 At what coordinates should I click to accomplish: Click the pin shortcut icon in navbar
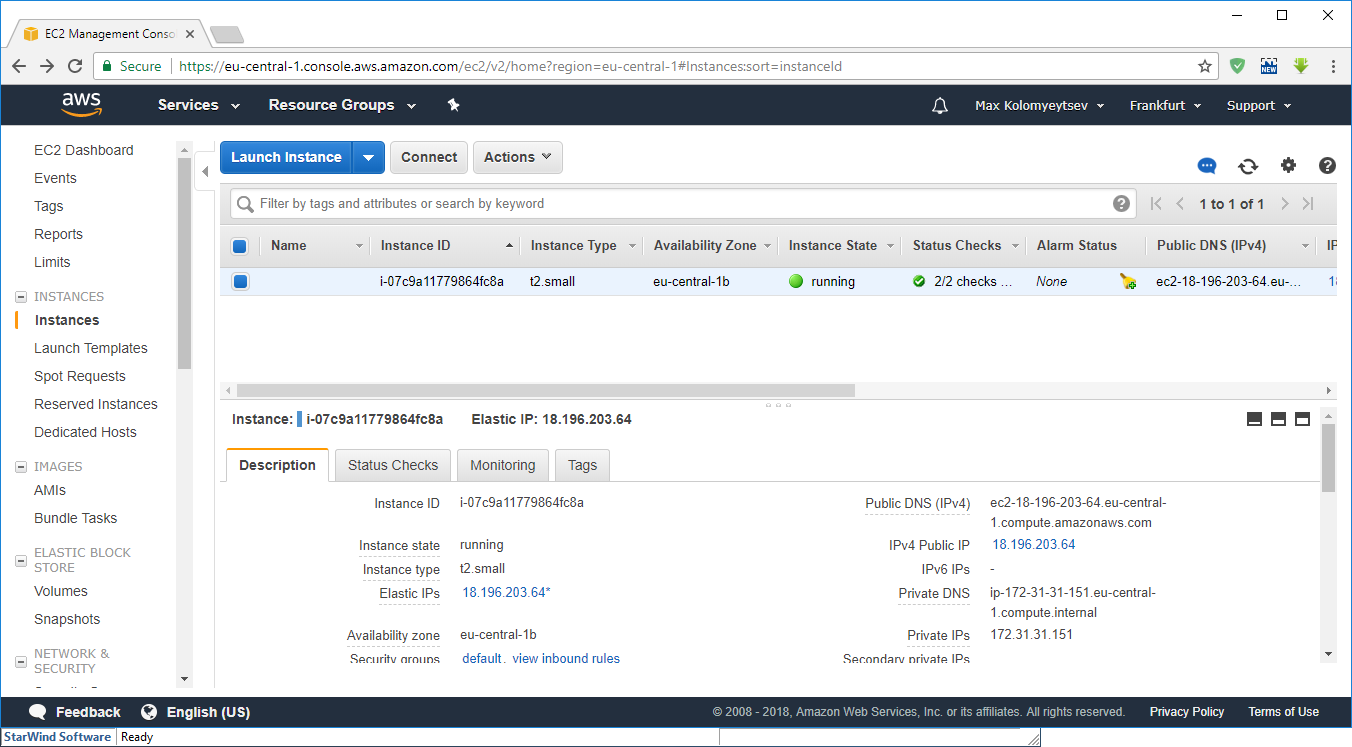tap(453, 105)
